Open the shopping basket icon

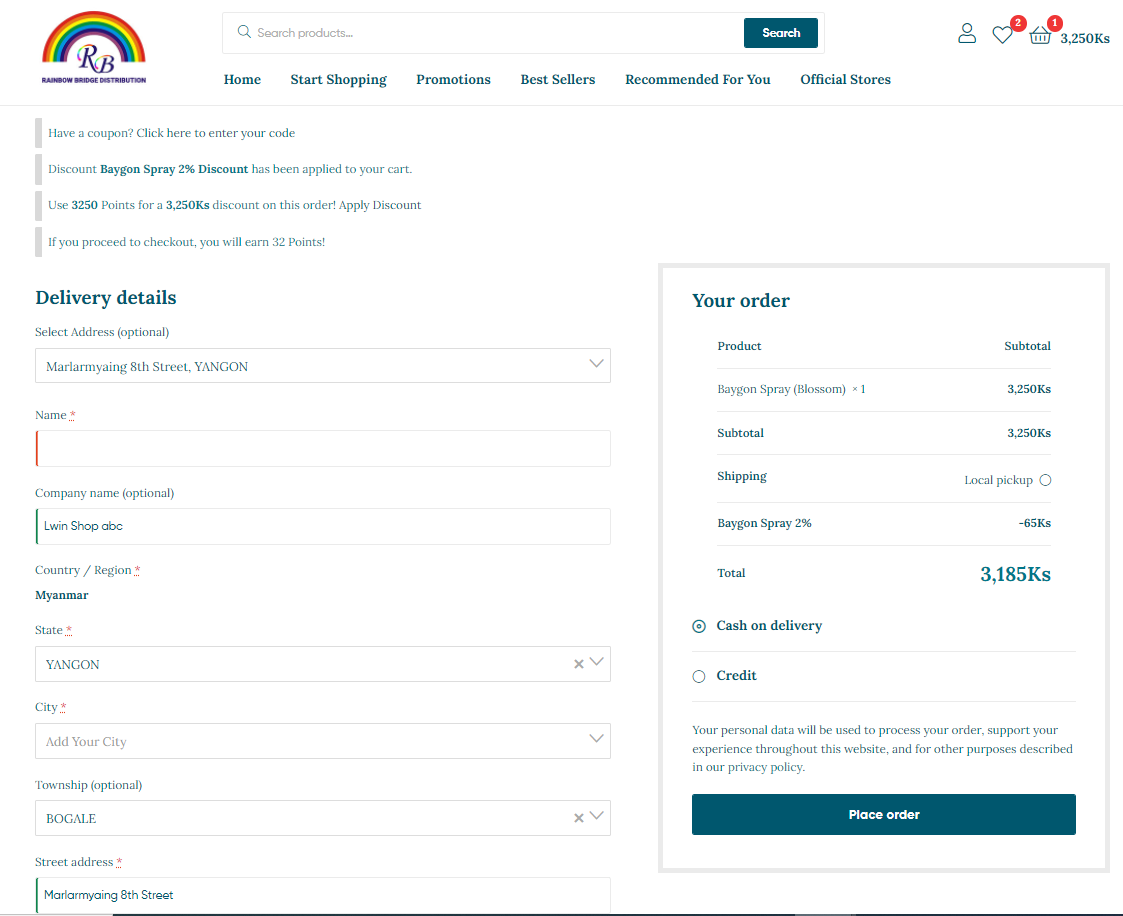(x=1040, y=35)
